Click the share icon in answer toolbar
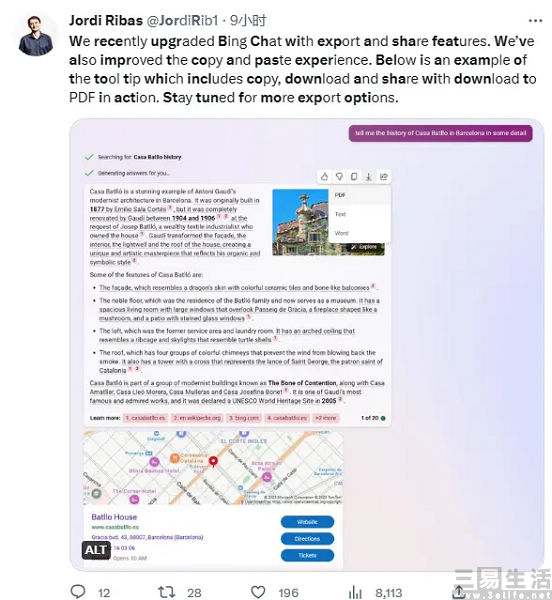The height and width of the screenshot is (600, 552). pos(383,176)
